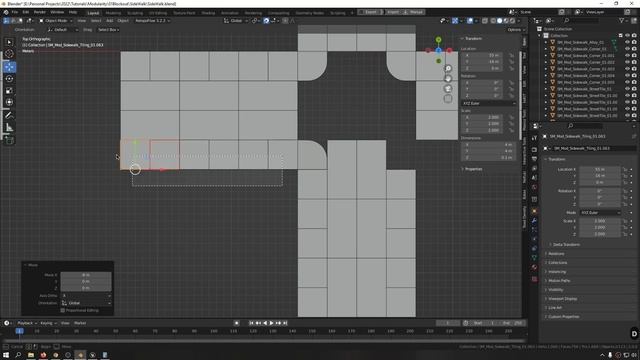Activate the Move tool

tap(9, 67)
